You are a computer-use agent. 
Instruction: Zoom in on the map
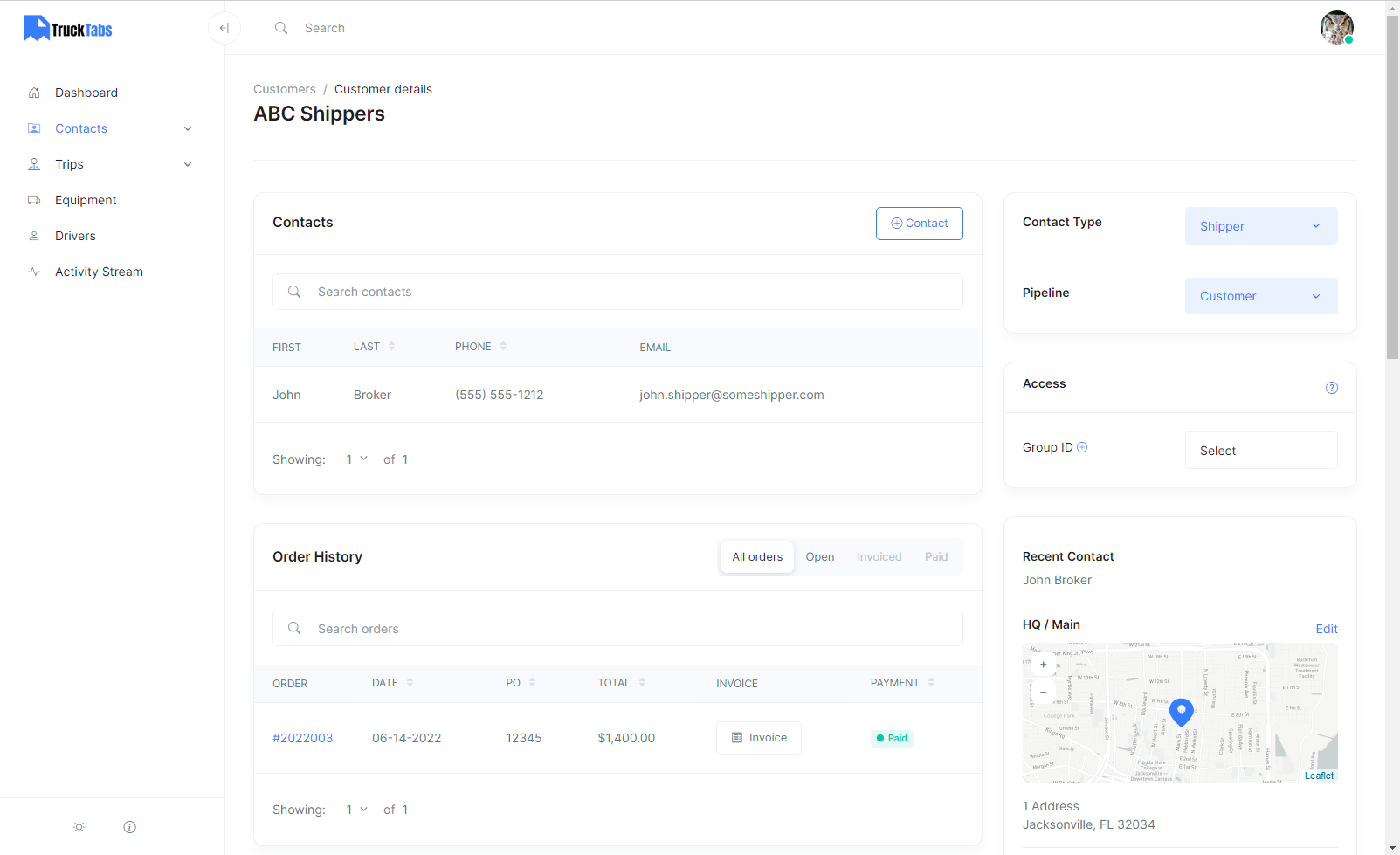pyautogui.click(x=1043, y=665)
